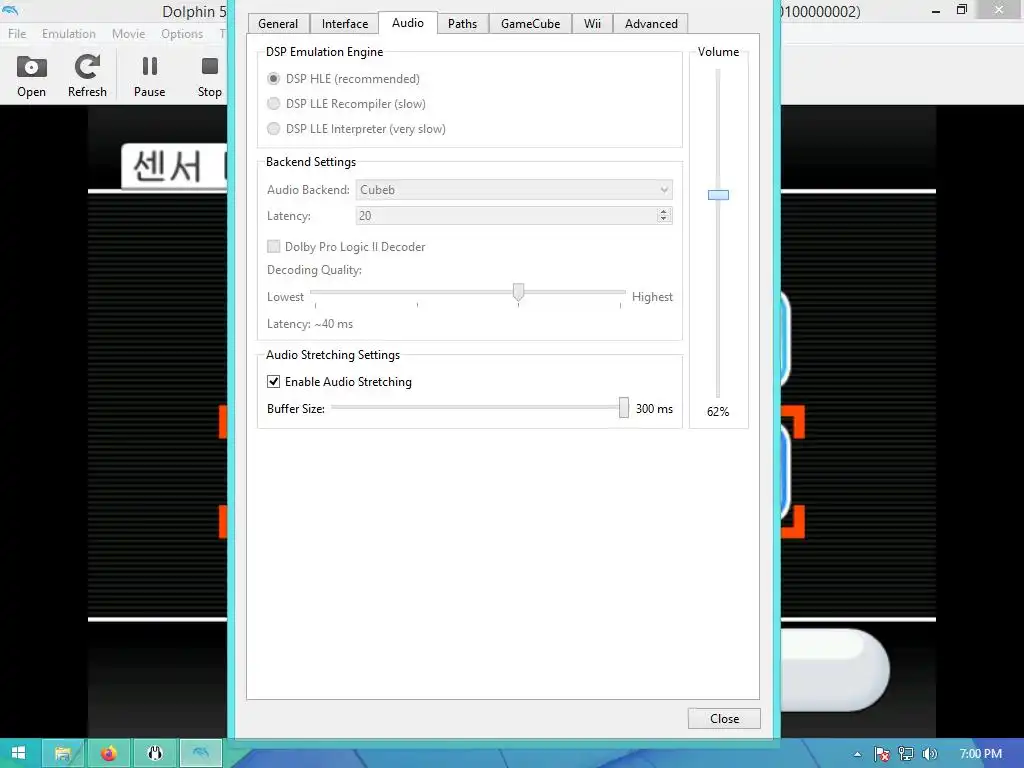Screen dimensions: 1024x768
Task: Click the Open toolbar icon in Dolphin
Action: pos(31,76)
